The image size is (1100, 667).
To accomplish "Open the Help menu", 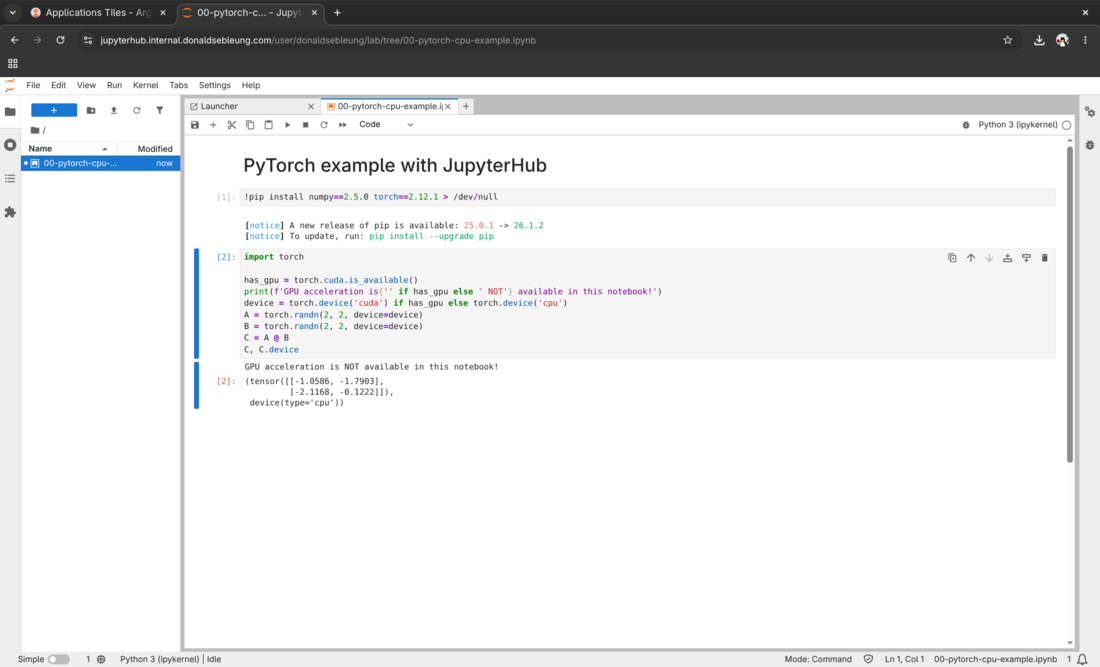I will pos(250,86).
